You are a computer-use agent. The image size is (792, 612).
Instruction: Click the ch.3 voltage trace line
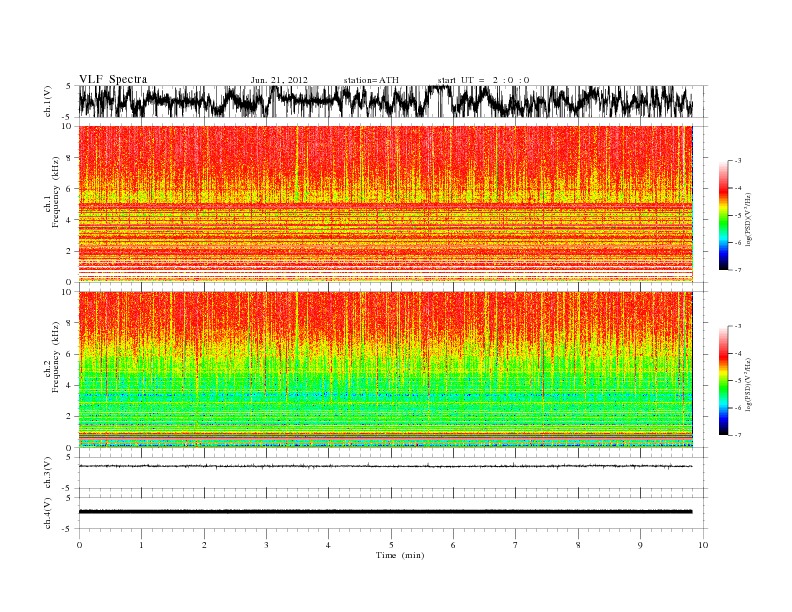pyautogui.click(x=386, y=466)
